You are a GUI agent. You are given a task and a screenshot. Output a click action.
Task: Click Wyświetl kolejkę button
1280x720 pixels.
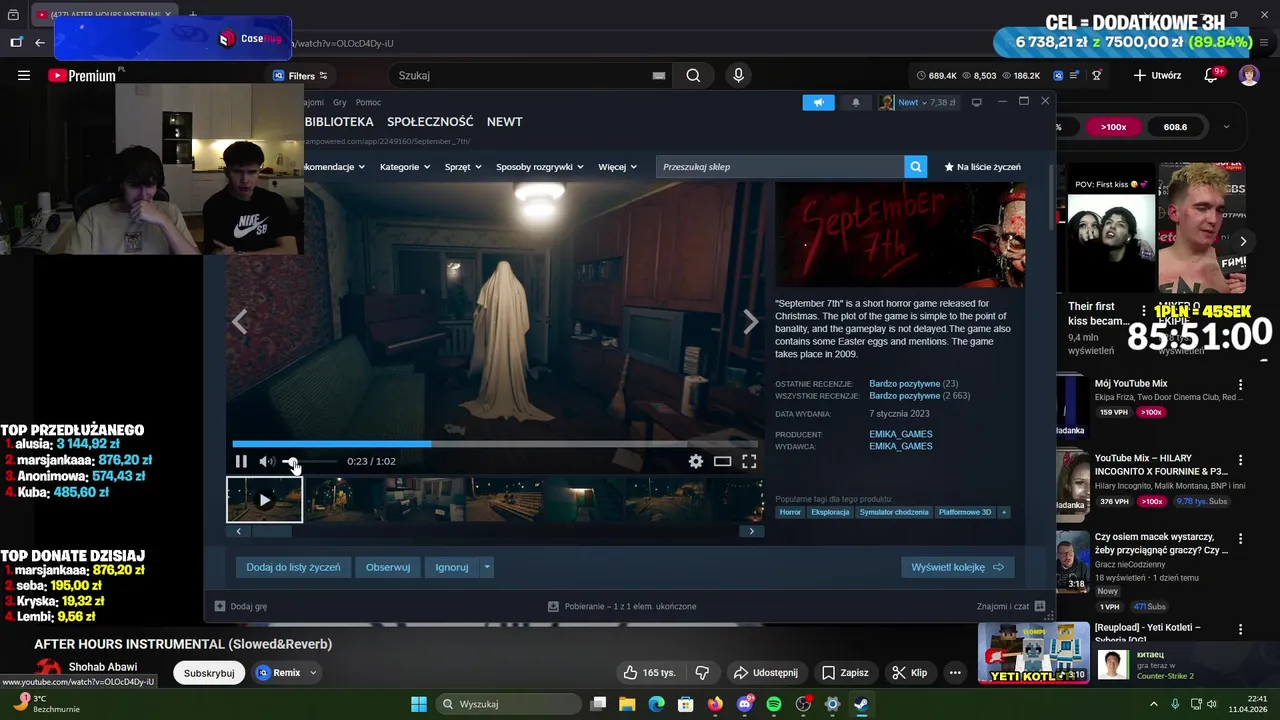tap(958, 567)
